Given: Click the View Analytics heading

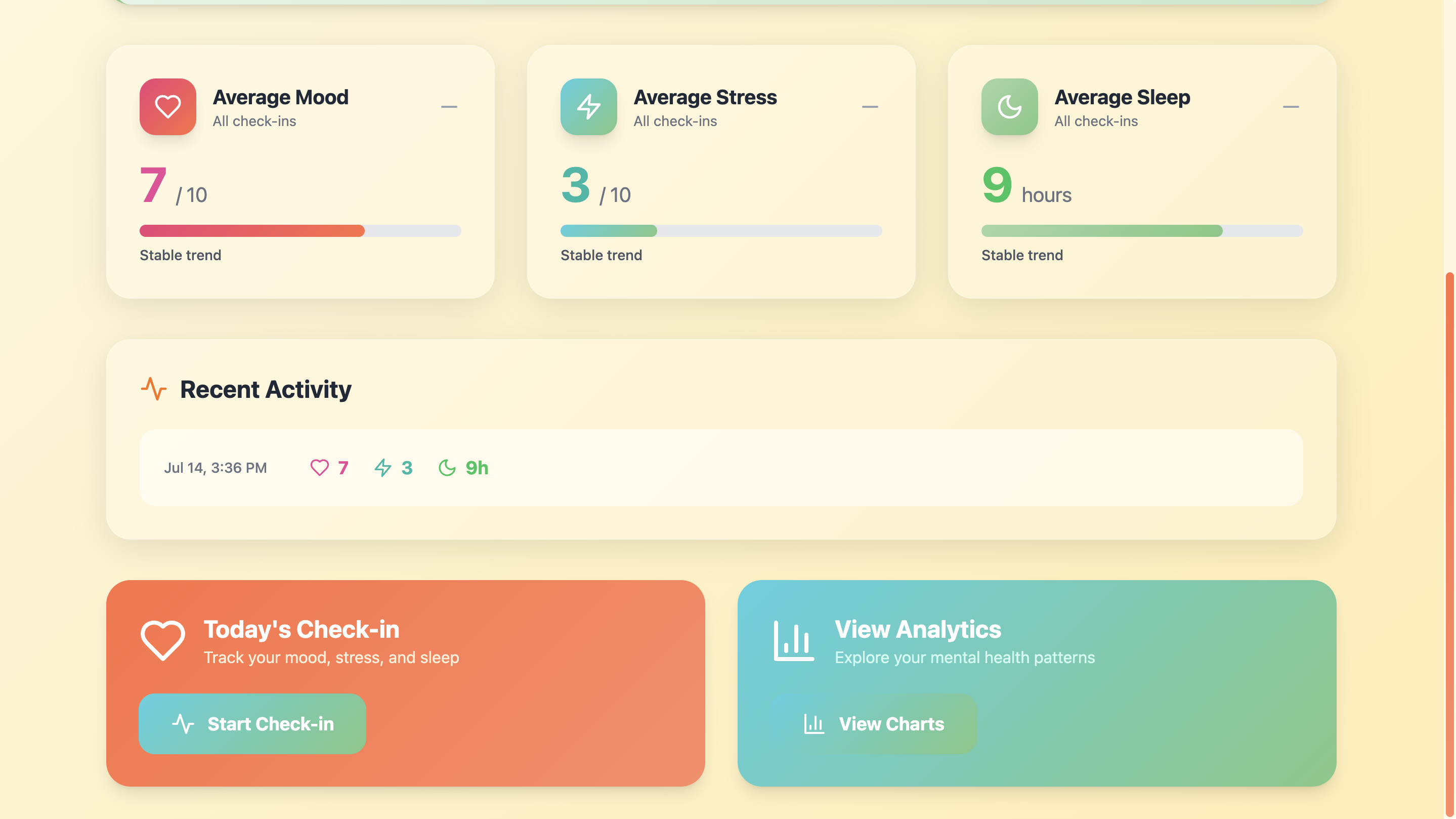Looking at the screenshot, I should click(917, 629).
